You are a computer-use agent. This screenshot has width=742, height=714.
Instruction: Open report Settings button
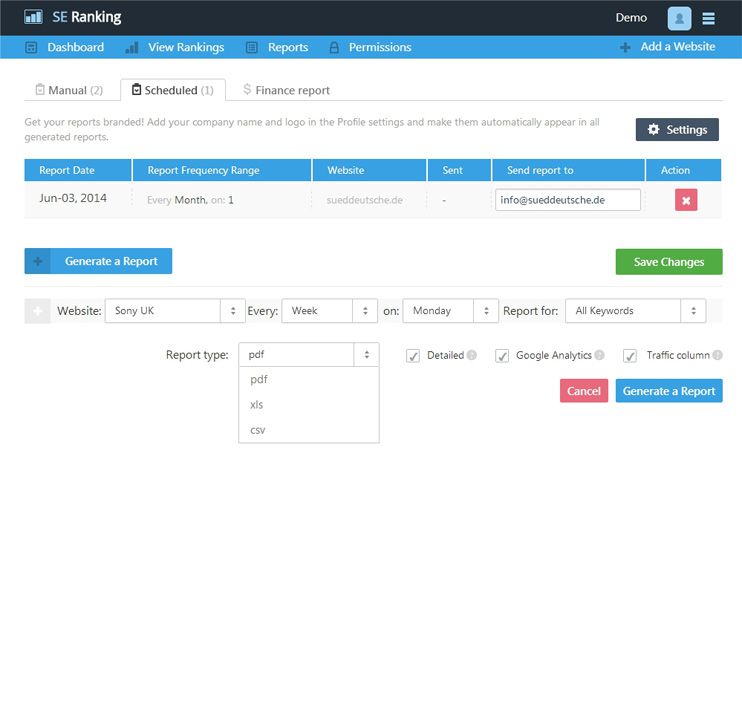click(x=677, y=129)
